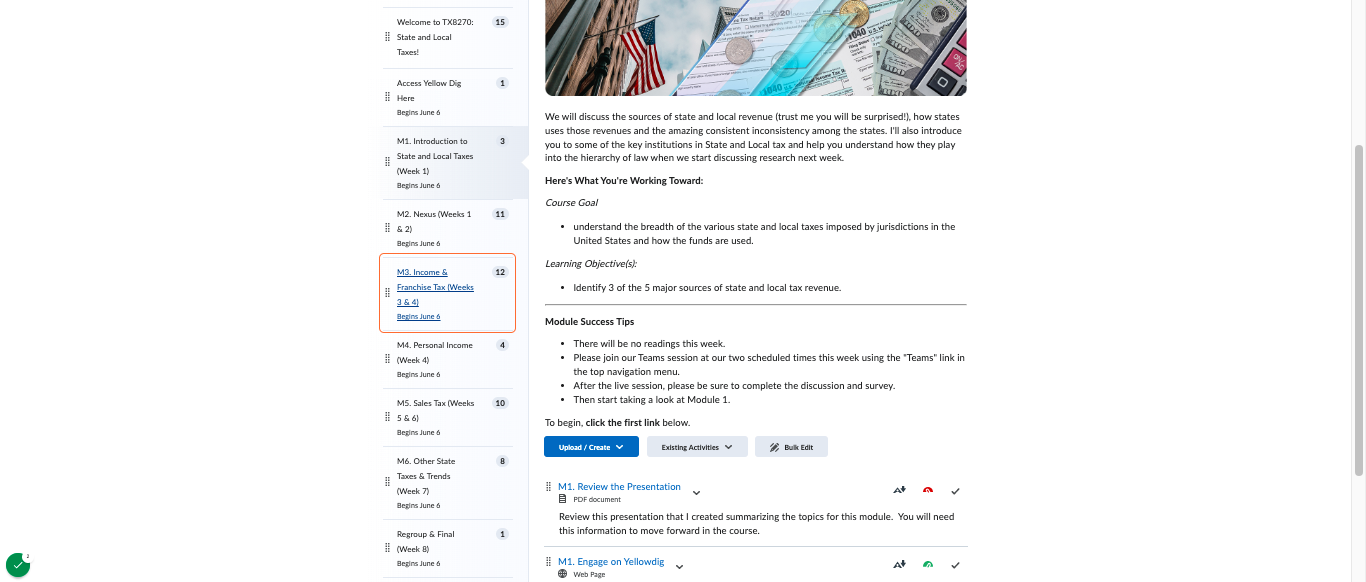Select the Welcome to TX8270 module
The width and height of the screenshot is (1366, 582).
tap(447, 37)
